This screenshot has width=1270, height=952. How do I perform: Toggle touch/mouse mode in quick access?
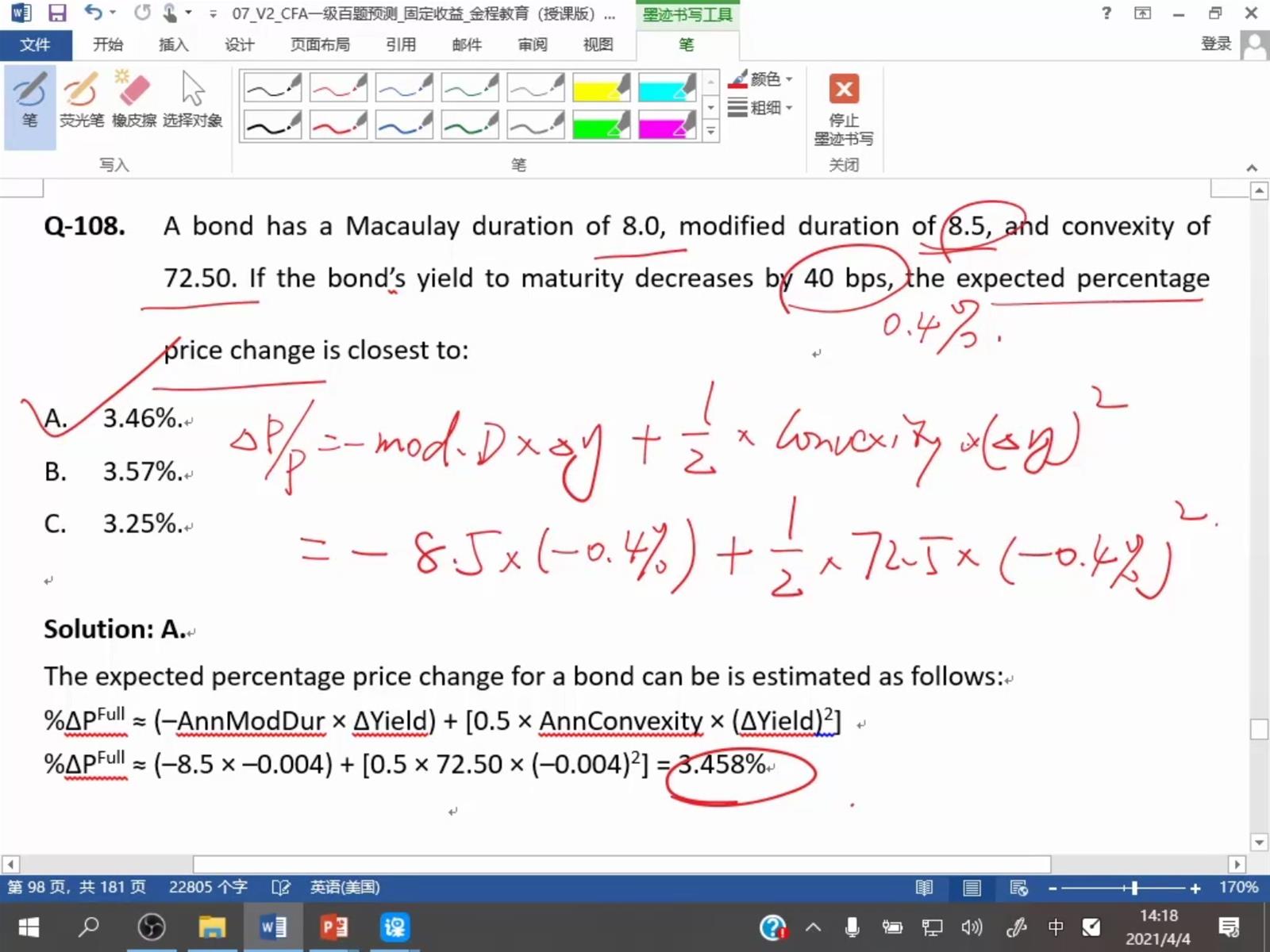(x=171, y=13)
